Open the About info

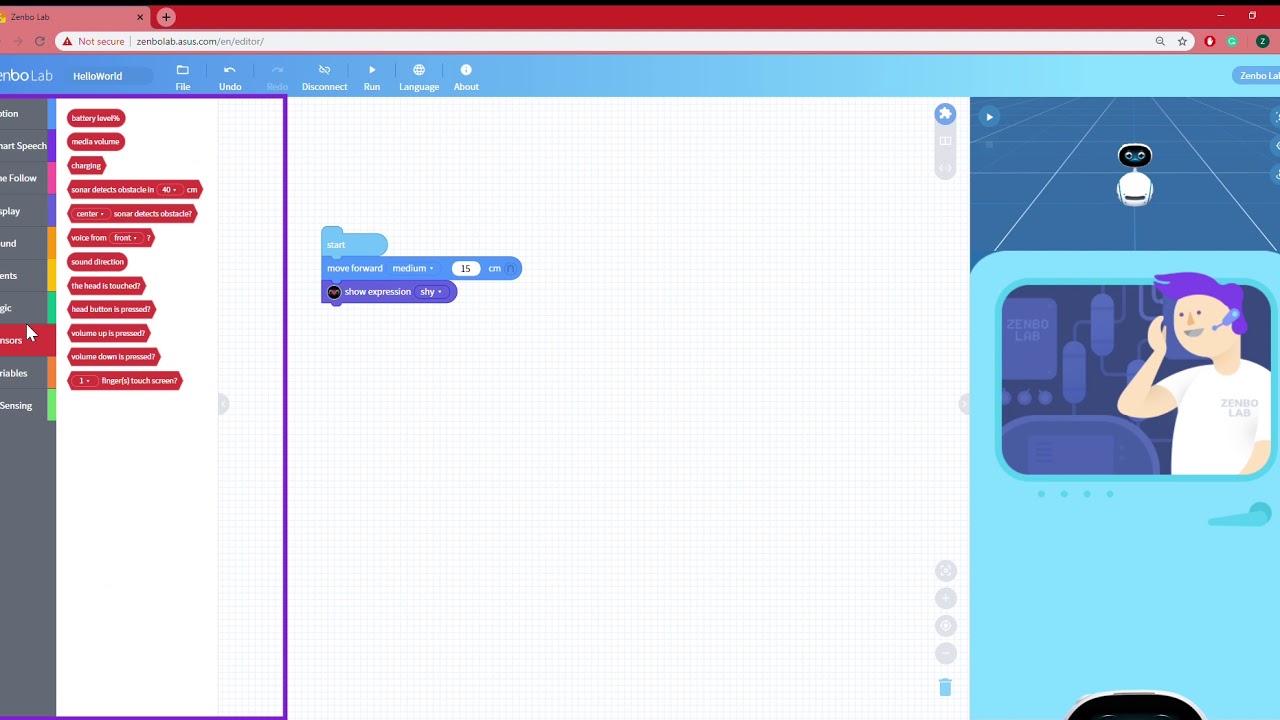(466, 77)
